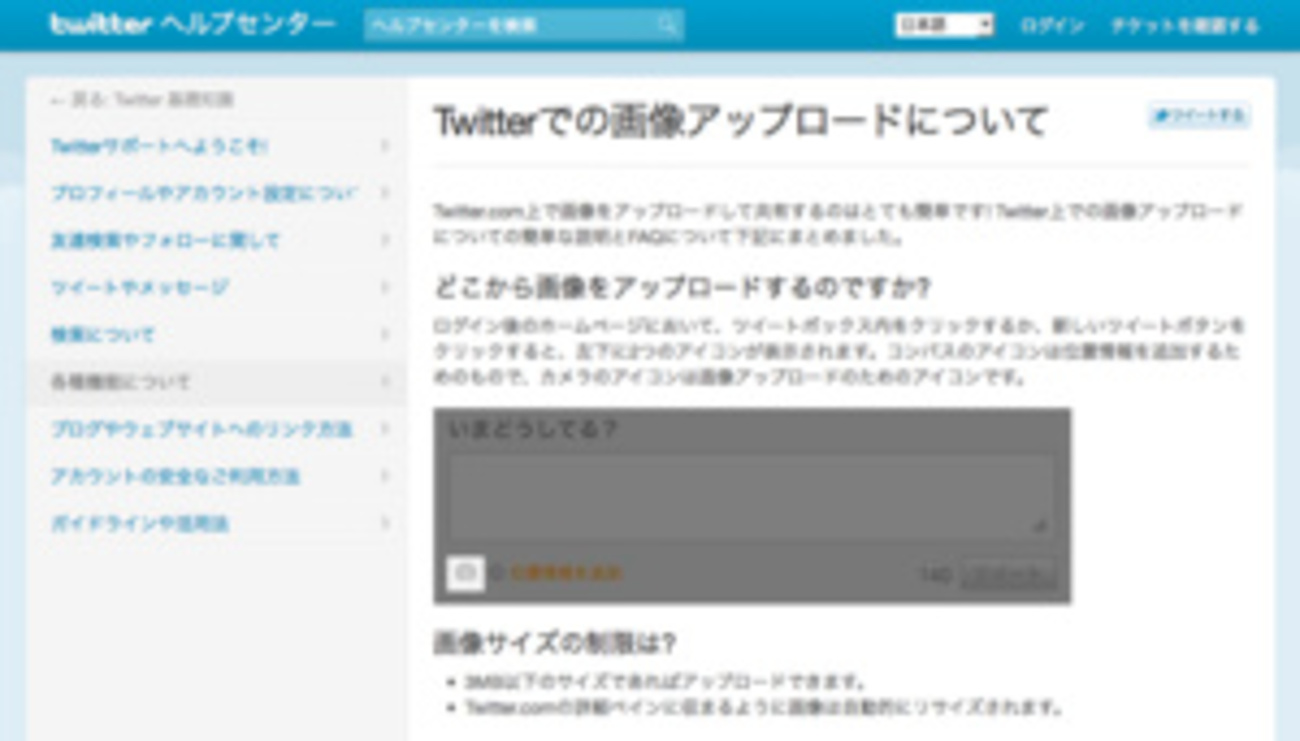Click the magnifier search icon in header
This screenshot has height=741, width=1300.
click(669, 25)
